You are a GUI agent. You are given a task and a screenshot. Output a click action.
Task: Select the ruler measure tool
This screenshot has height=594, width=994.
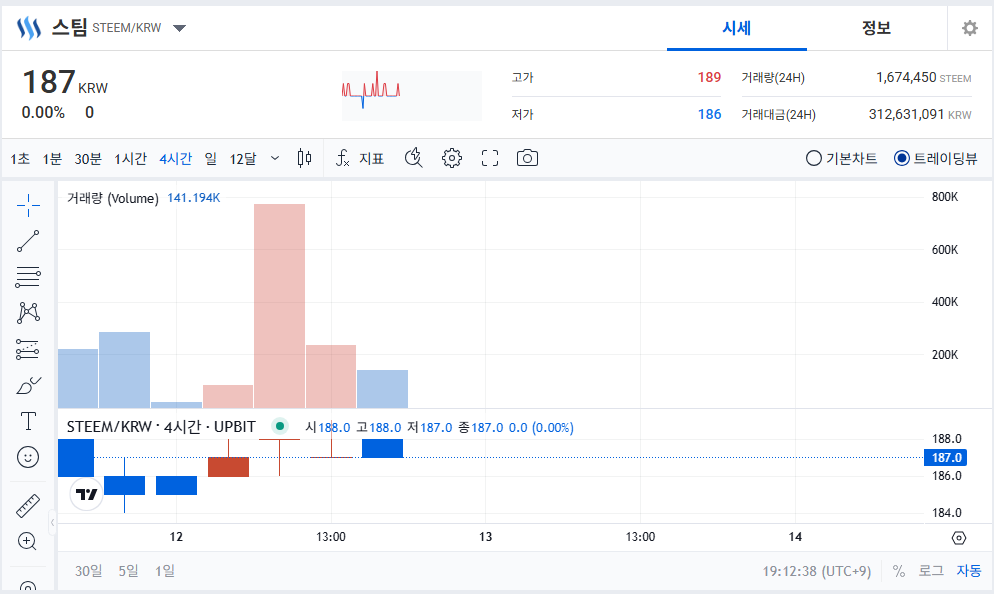28,506
